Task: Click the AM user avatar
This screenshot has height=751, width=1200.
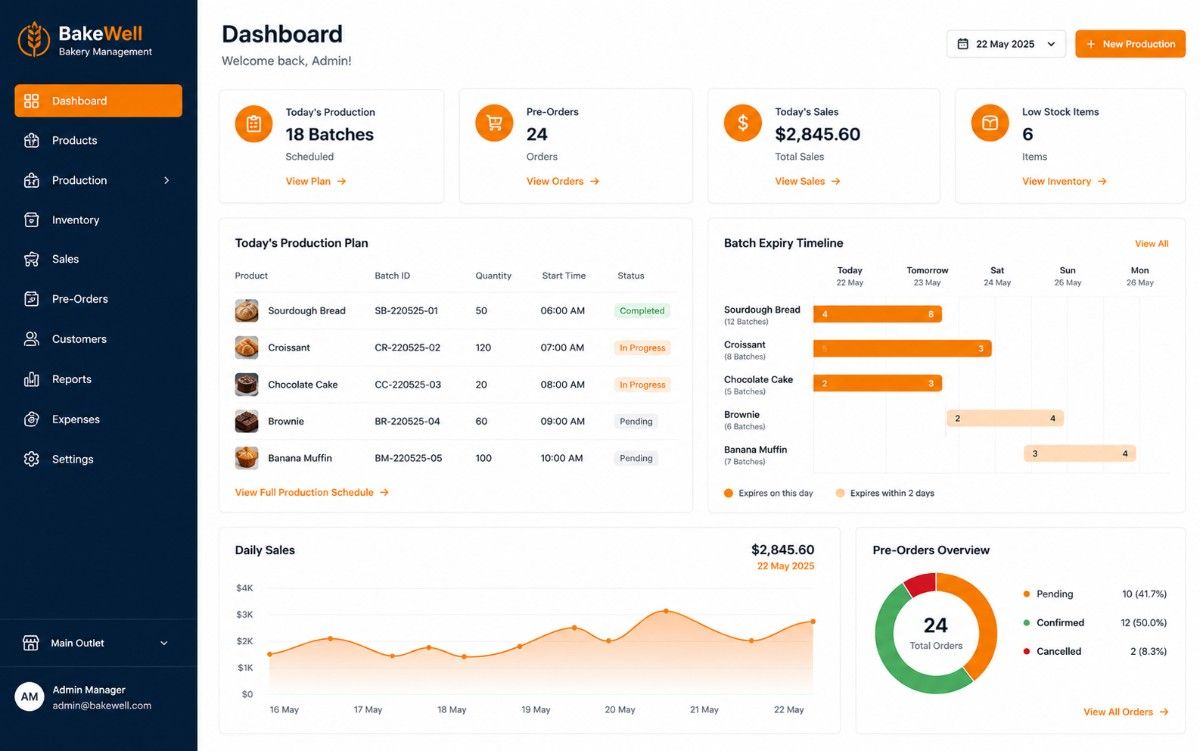Action: click(30, 697)
